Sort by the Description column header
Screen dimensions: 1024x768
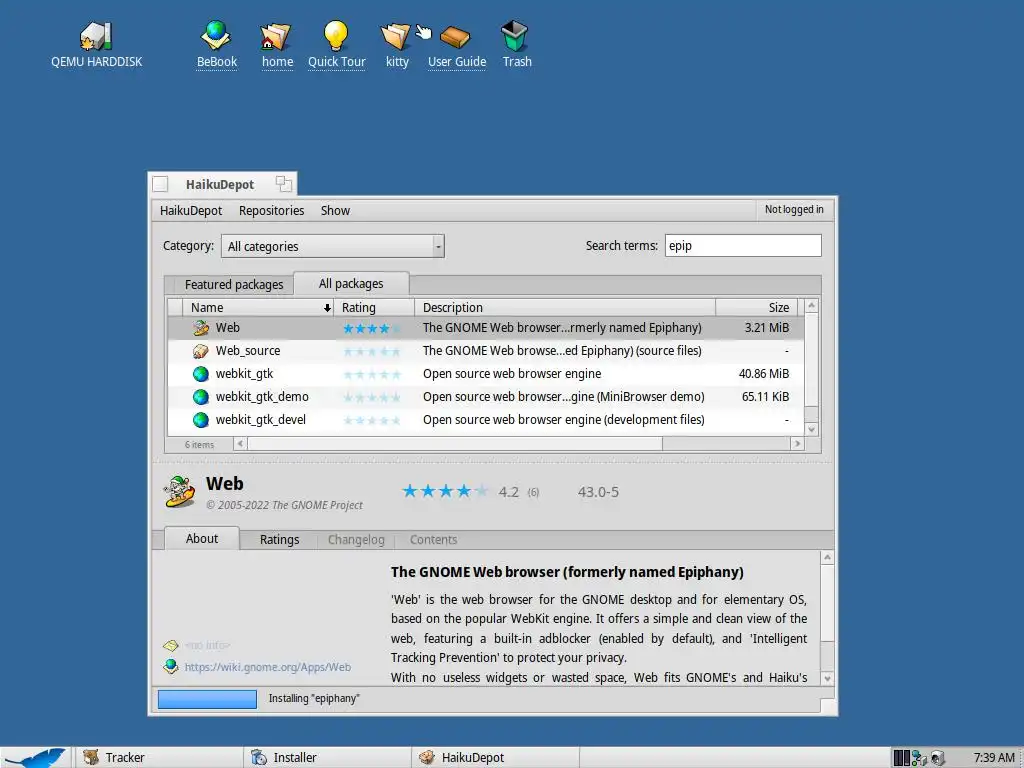pos(565,307)
